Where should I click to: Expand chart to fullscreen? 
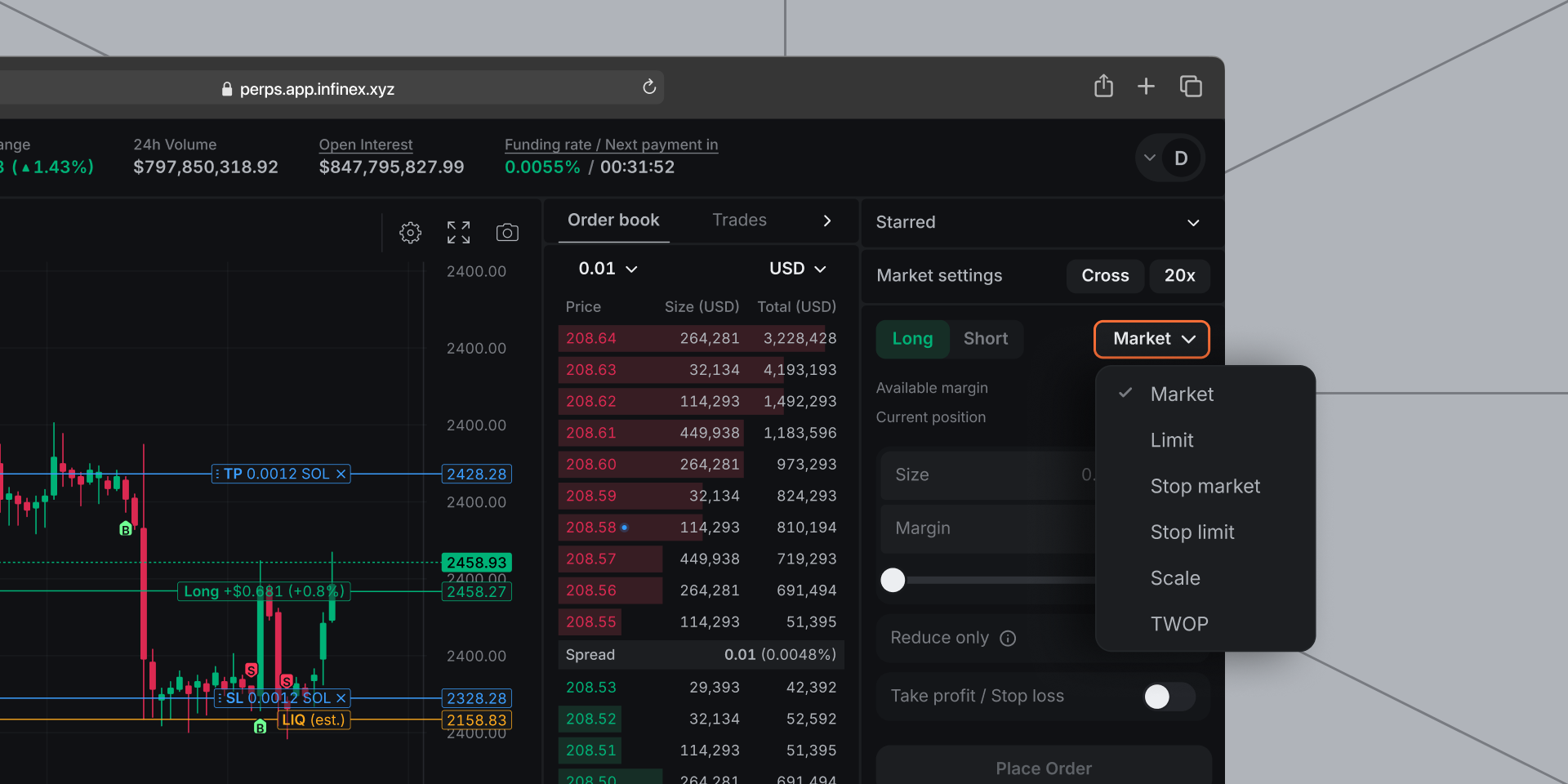click(x=458, y=233)
